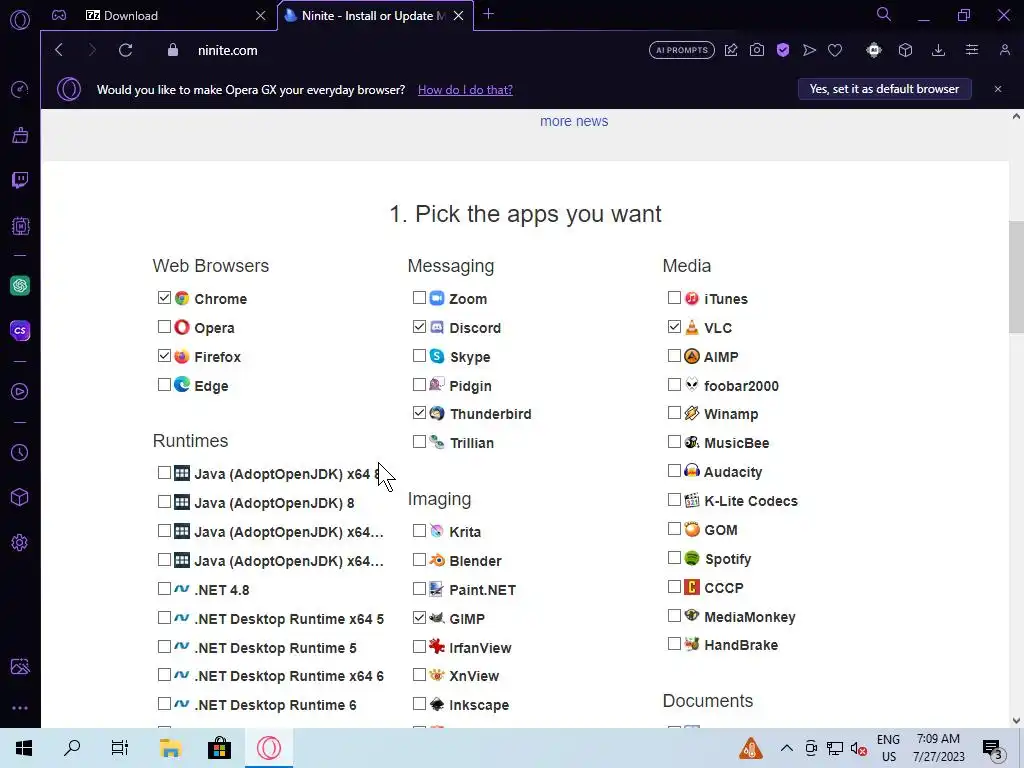Check the Blender checkbox

tap(419, 560)
